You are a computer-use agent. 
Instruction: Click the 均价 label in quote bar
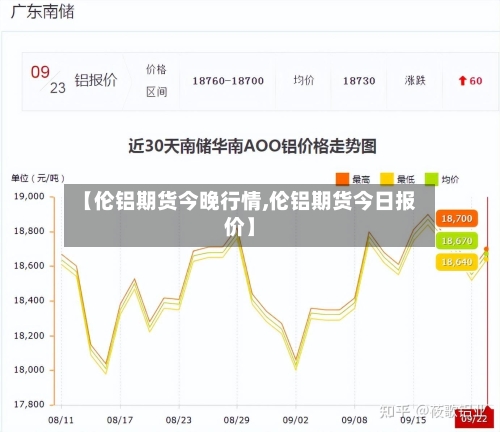coord(304,80)
